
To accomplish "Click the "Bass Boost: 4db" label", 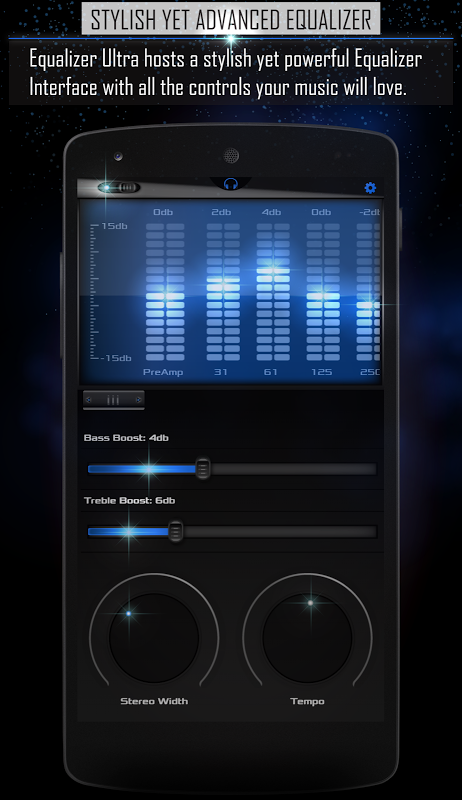I will point(126,438).
